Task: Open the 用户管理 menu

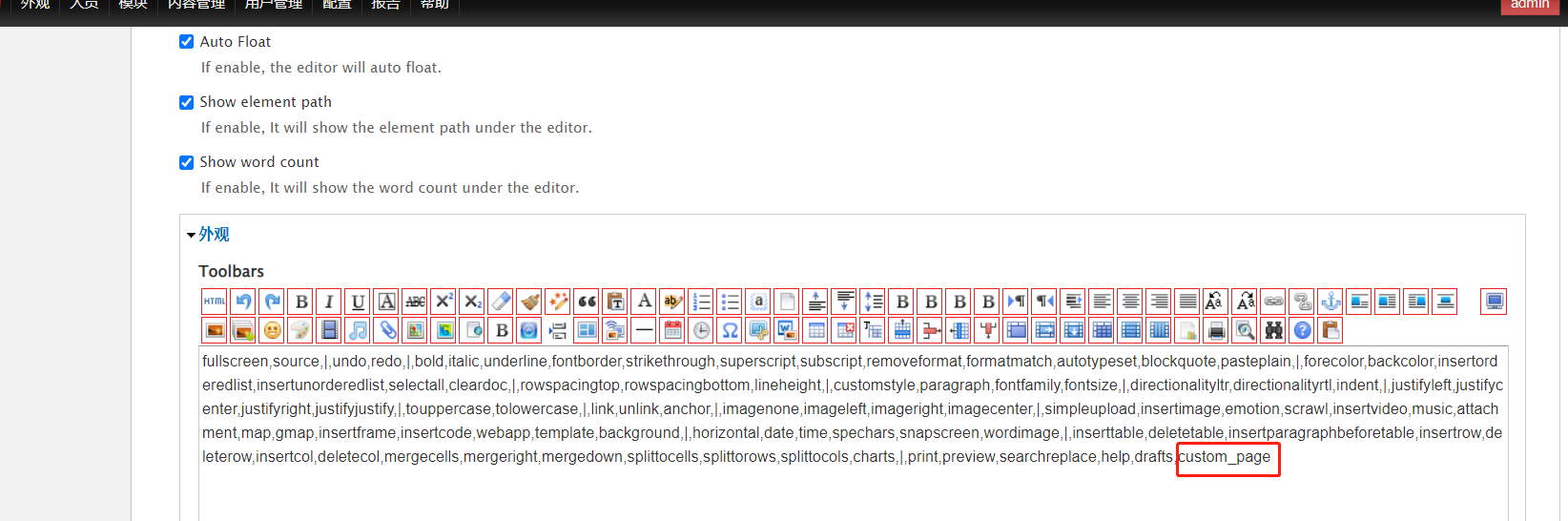Action: pyautogui.click(x=273, y=5)
